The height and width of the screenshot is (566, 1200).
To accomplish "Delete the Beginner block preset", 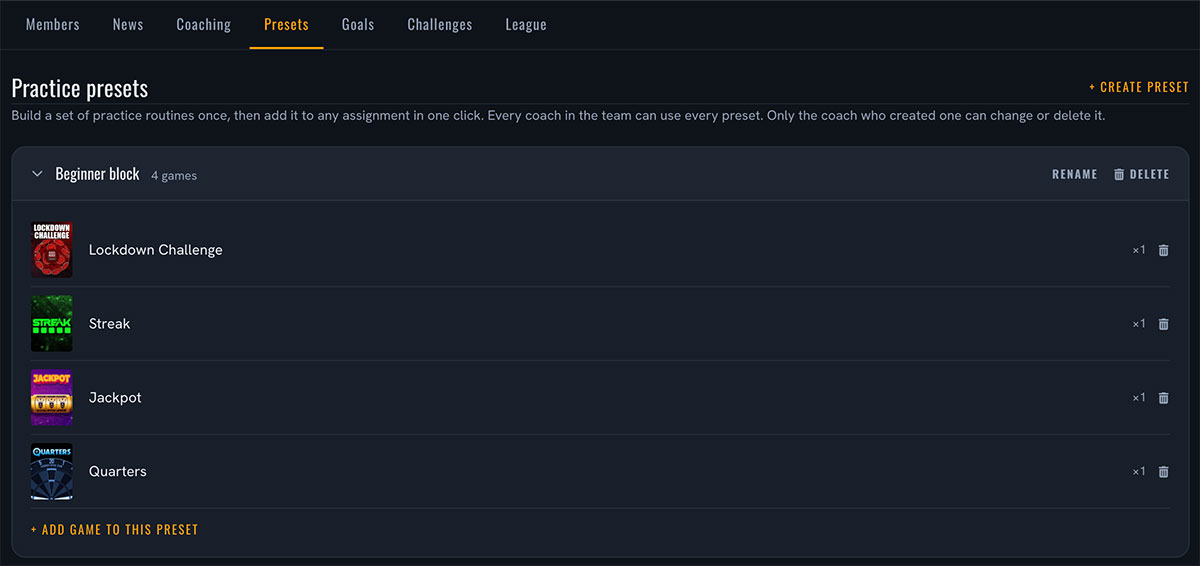I will click(1142, 174).
